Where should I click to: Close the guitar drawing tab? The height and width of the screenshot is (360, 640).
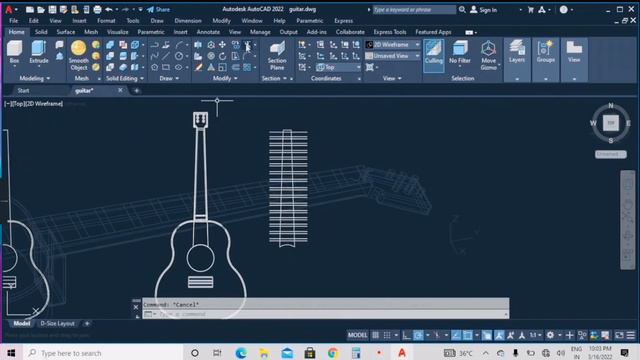click(120, 90)
